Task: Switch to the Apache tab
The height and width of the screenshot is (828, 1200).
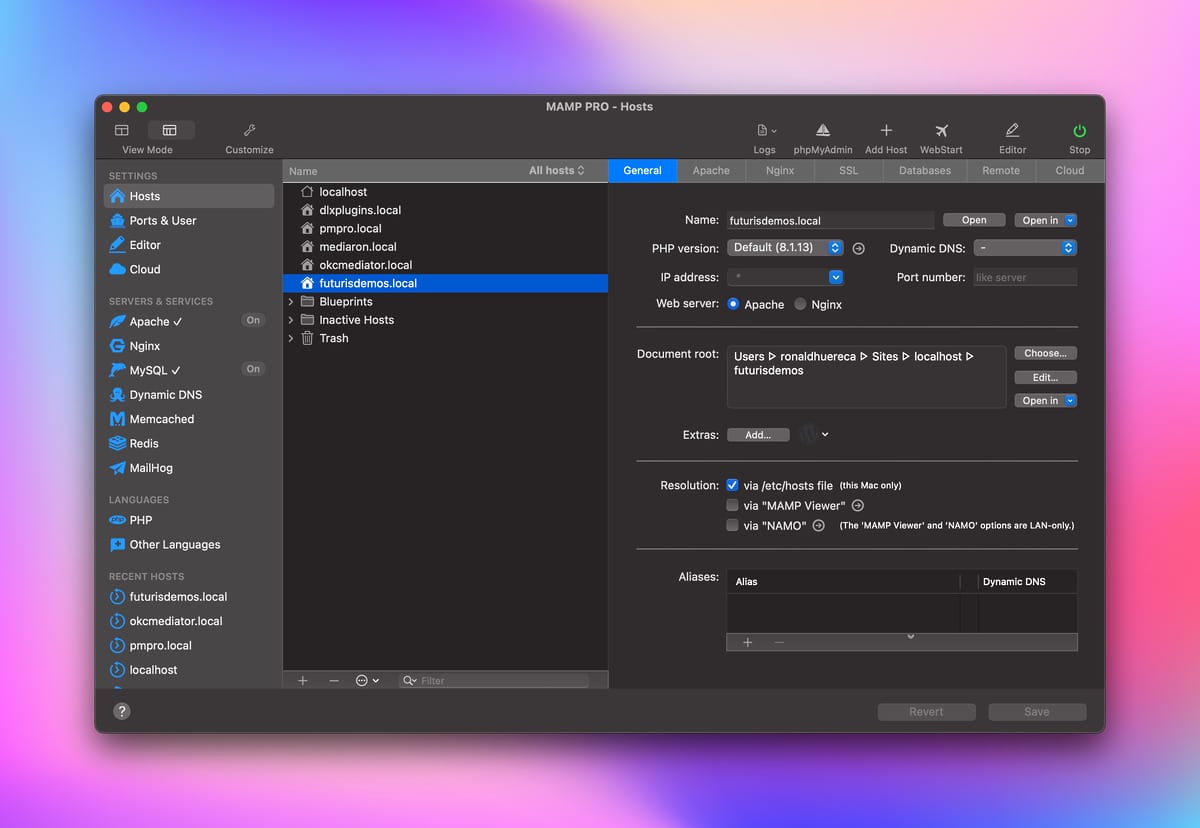Action: click(711, 171)
